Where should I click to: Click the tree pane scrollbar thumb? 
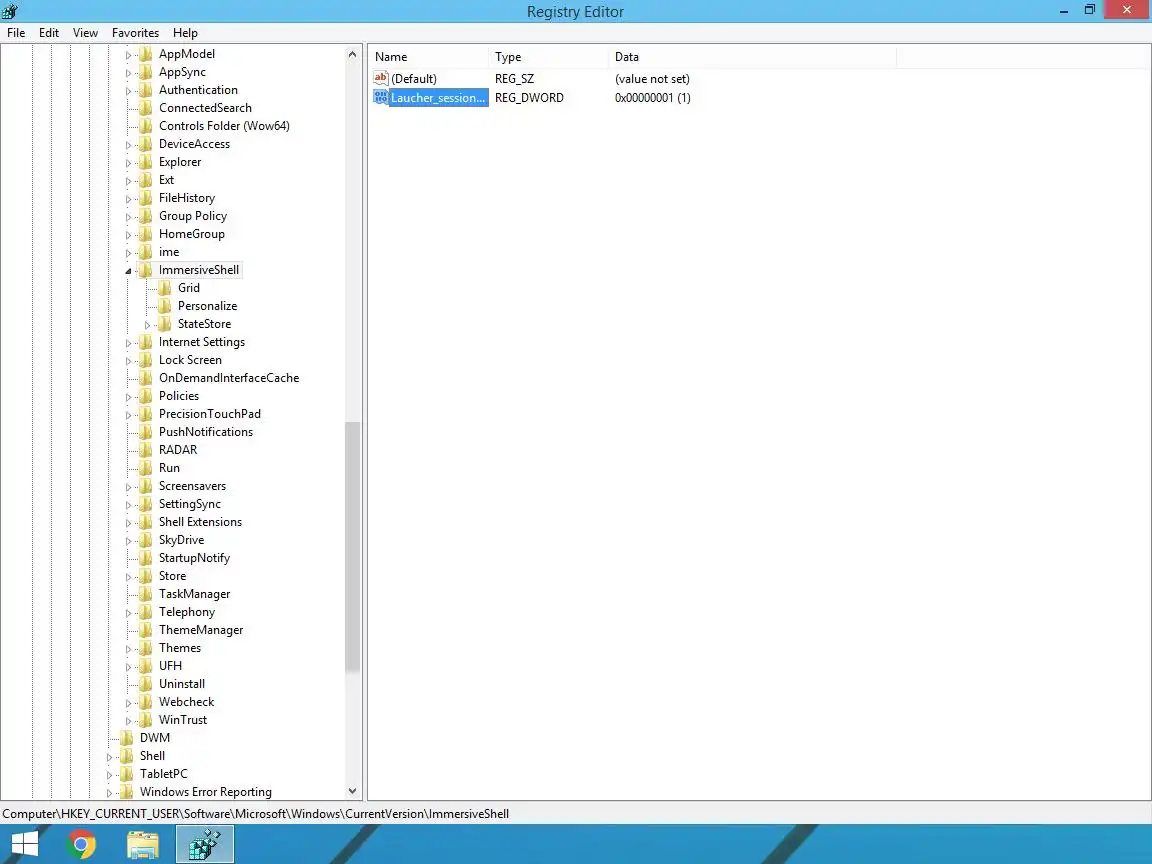pyautogui.click(x=353, y=547)
